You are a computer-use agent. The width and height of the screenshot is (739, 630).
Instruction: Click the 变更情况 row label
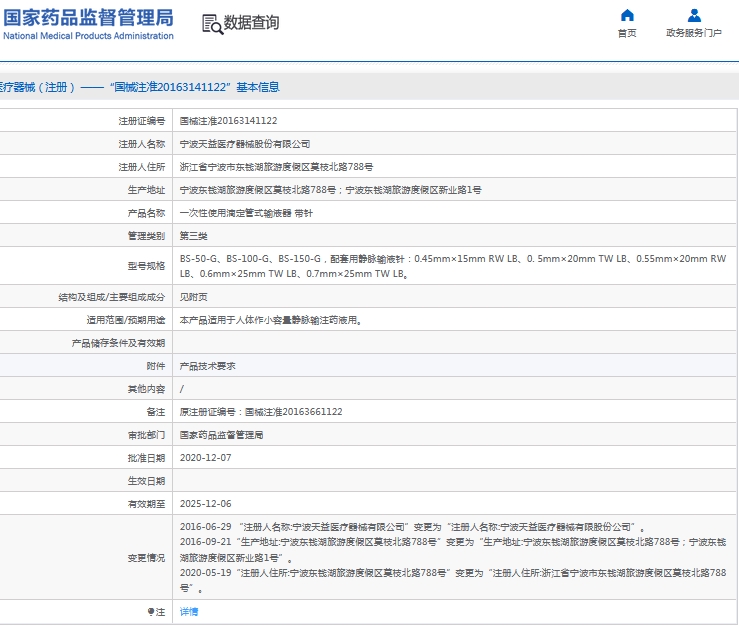147,558
